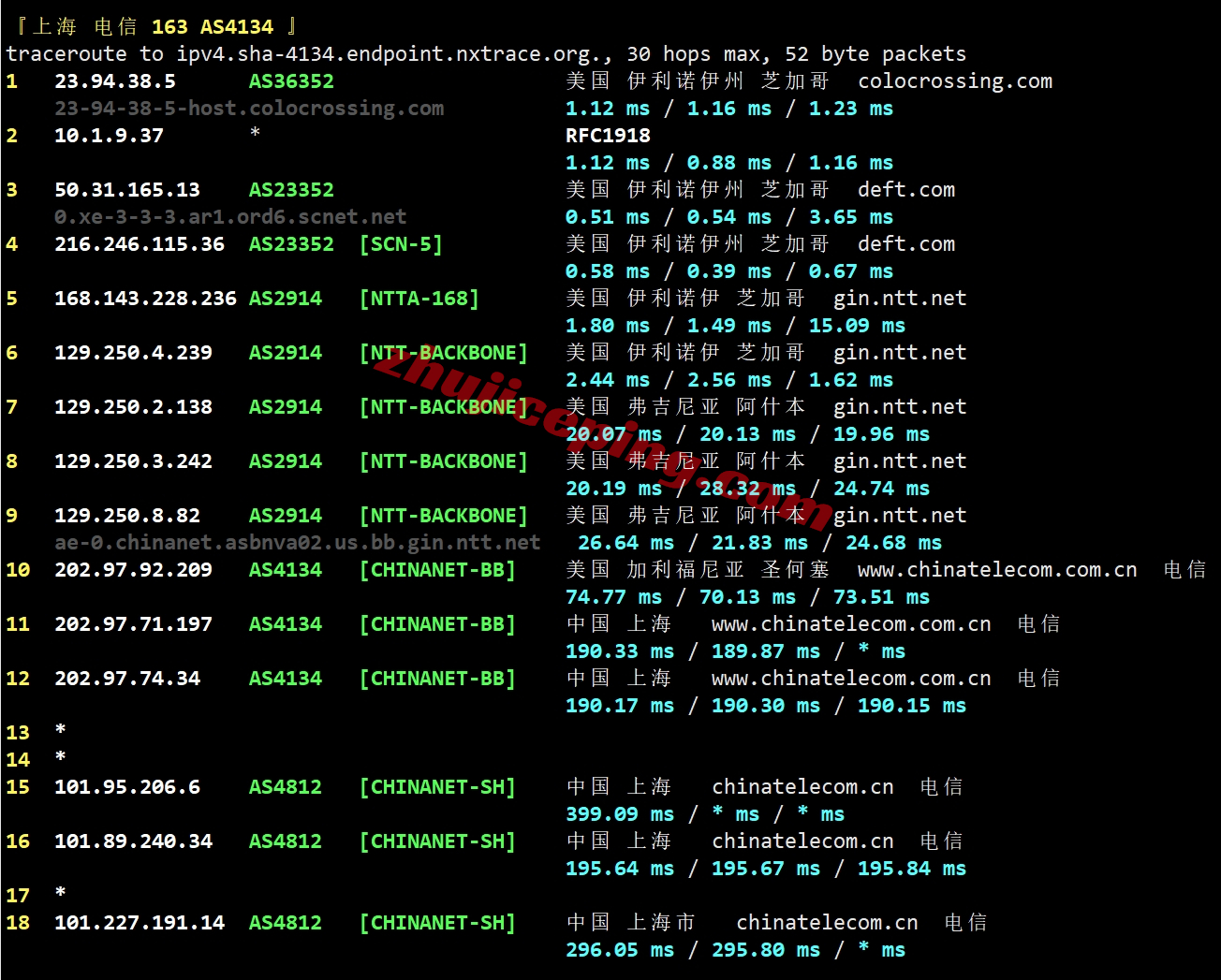Click hostname ae-0.chinanet.asbnva02.us.bb.gin.ntt.net
Viewport: 1221px width, 980px height.
point(297,543)
